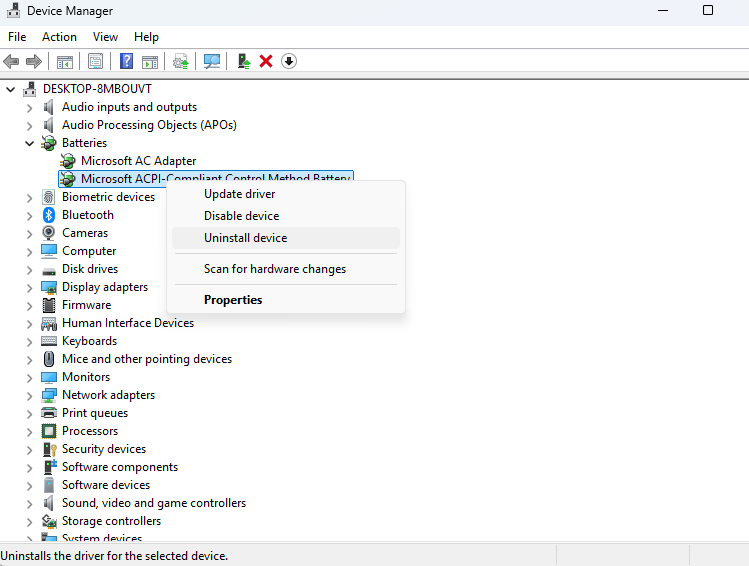Click the show/hide console tree toolbar icon
This screenshot has height=566, width=749.
tap(65, 61)
